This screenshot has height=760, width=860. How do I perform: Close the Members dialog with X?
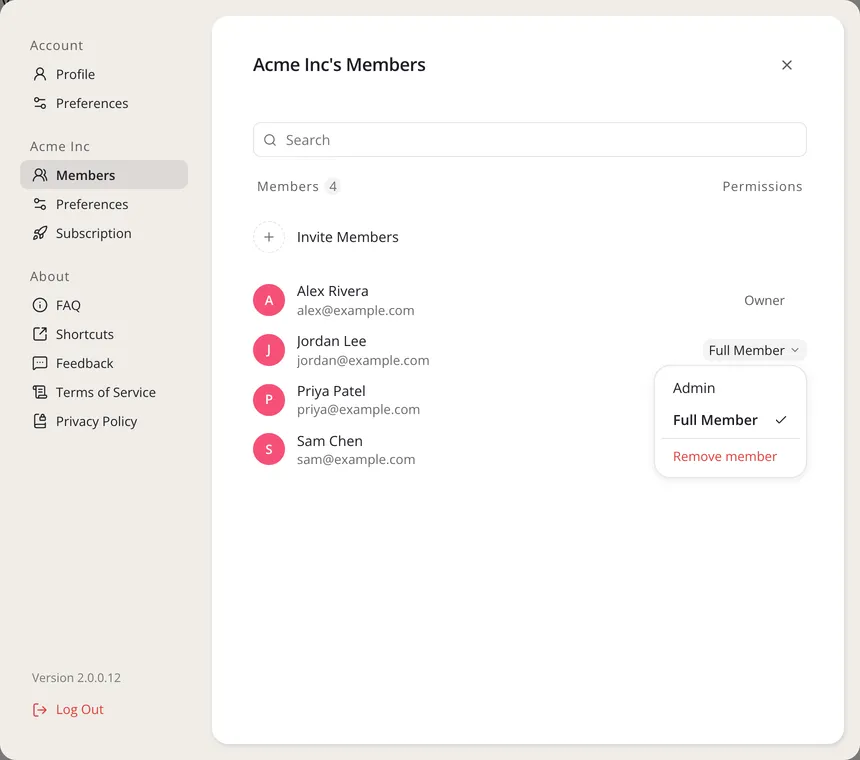(787, 65)
